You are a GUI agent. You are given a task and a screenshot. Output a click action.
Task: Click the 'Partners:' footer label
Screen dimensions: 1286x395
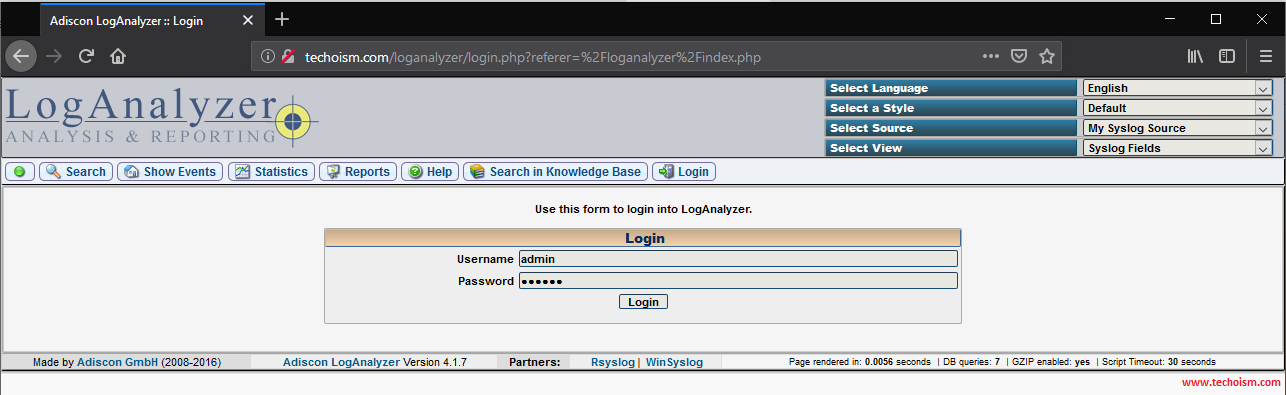(535, 362)
